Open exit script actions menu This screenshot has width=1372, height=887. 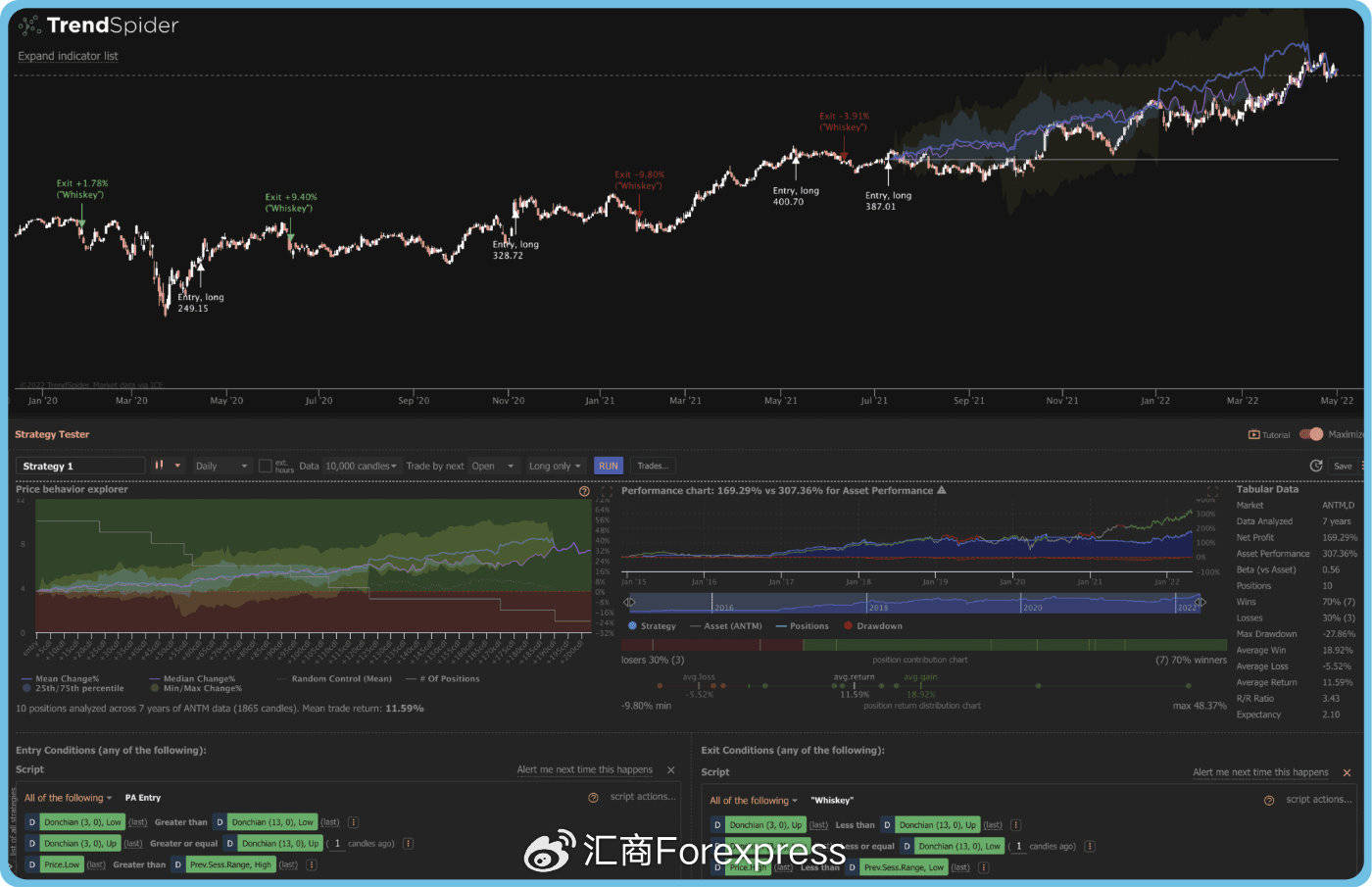click(x=1319, y=800)
